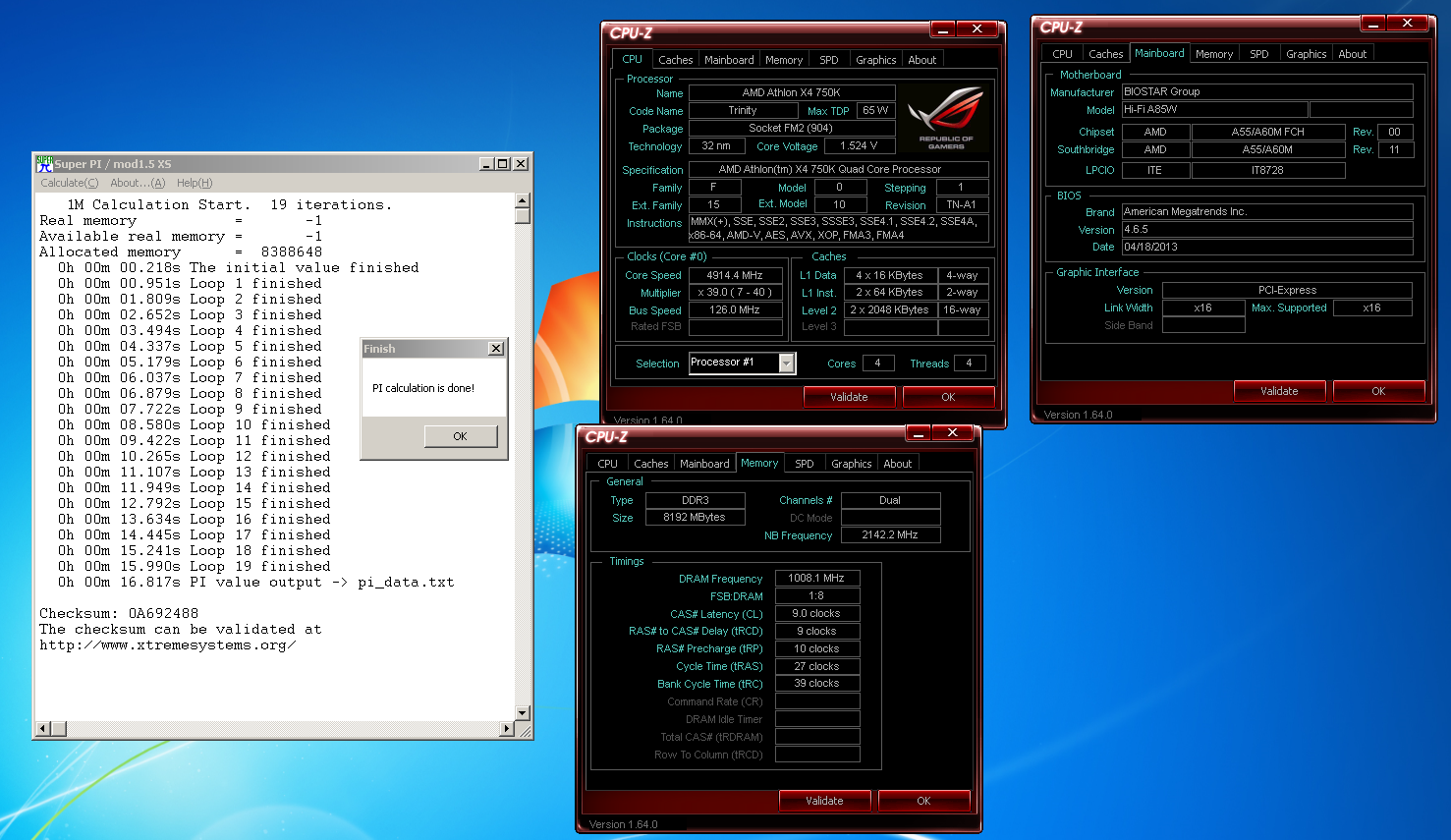Open the Processor #1 selection dropdown
The height and width of the screenshot is (840, 1451).
pos(787,364)
